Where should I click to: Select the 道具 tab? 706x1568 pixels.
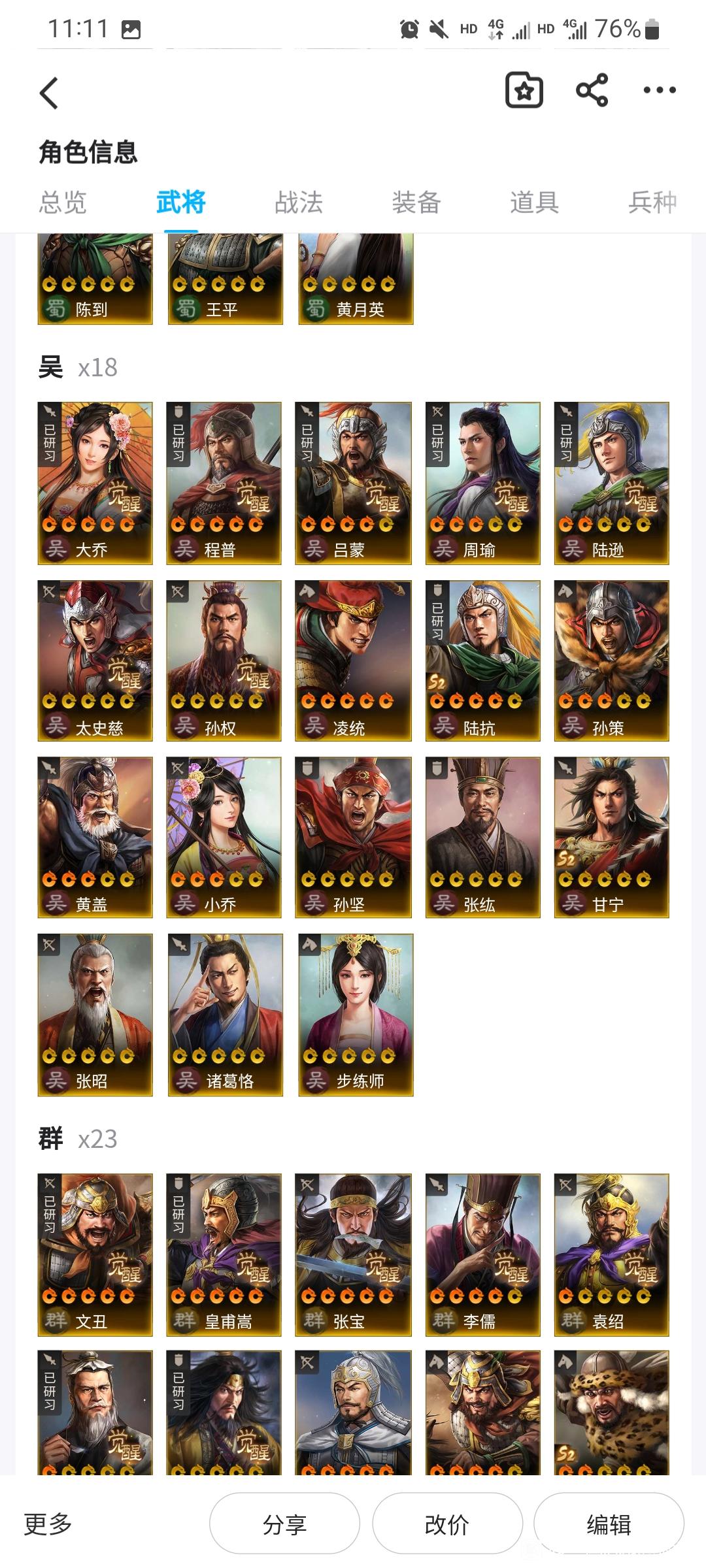pos(535,203)
